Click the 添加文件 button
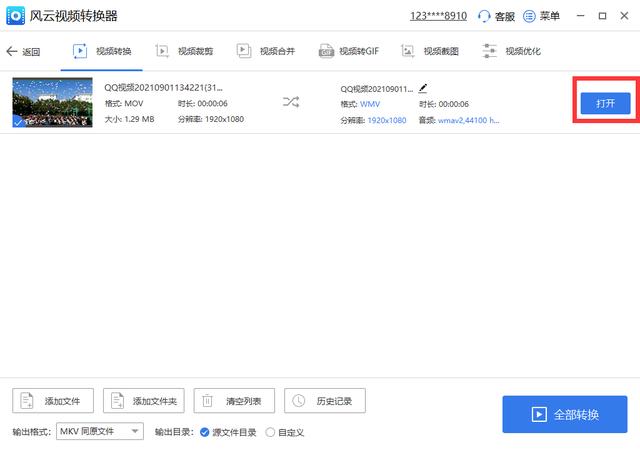 pyautogui.click(x=53, y=401)
